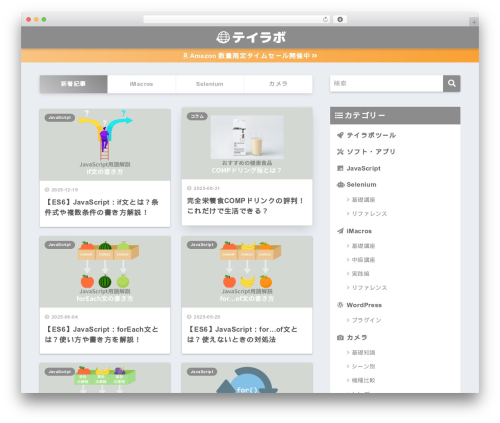Open ソフト・アプリ category
Viewport: 500px width, 423px height.
pyautogui.click(x=371, y=152)
